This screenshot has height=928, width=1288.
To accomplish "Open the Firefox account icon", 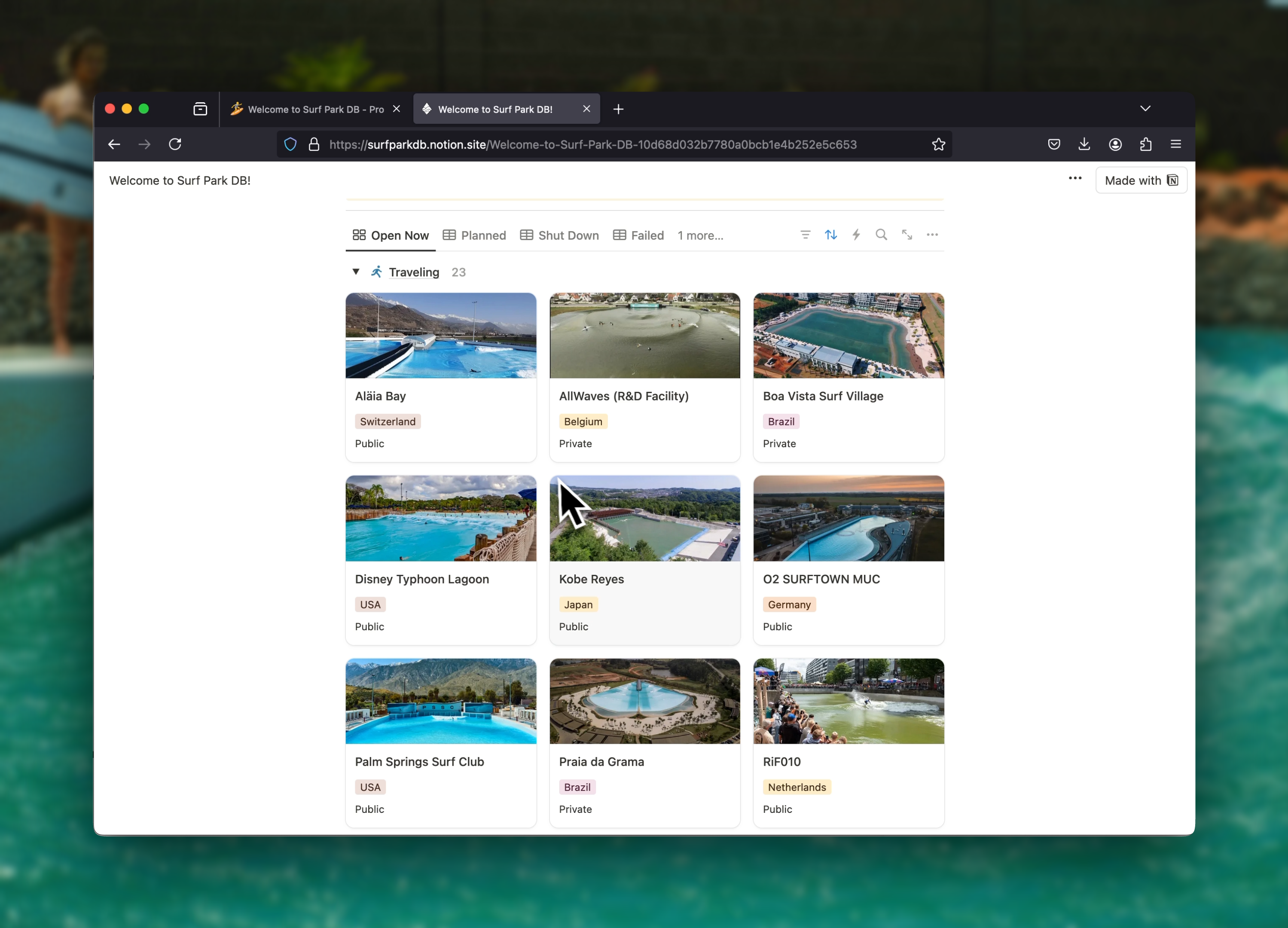I will point(1115,144).
